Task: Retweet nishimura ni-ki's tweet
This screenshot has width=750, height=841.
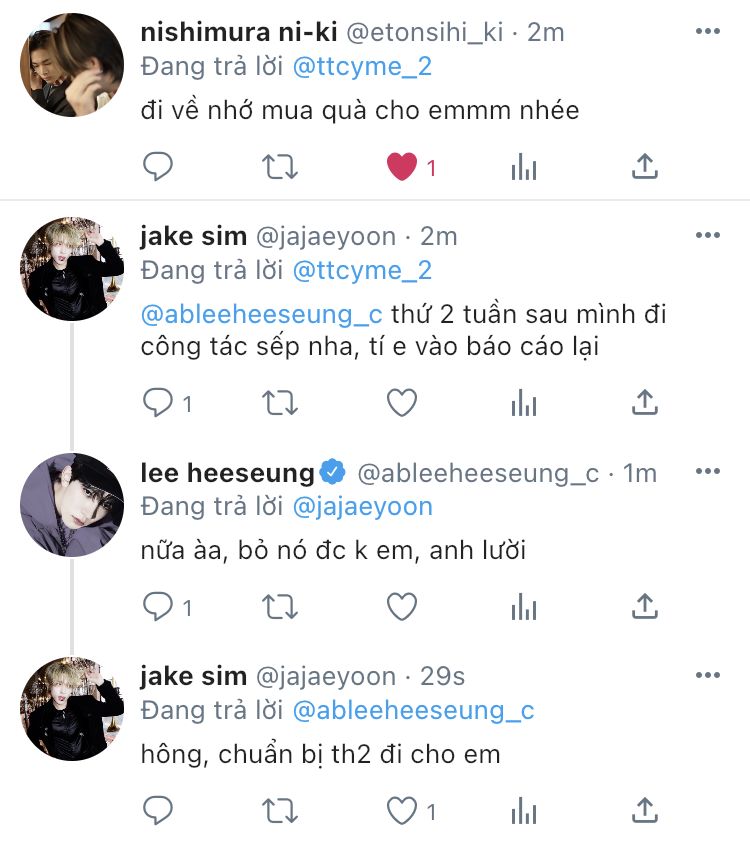Action: point(280,166)
